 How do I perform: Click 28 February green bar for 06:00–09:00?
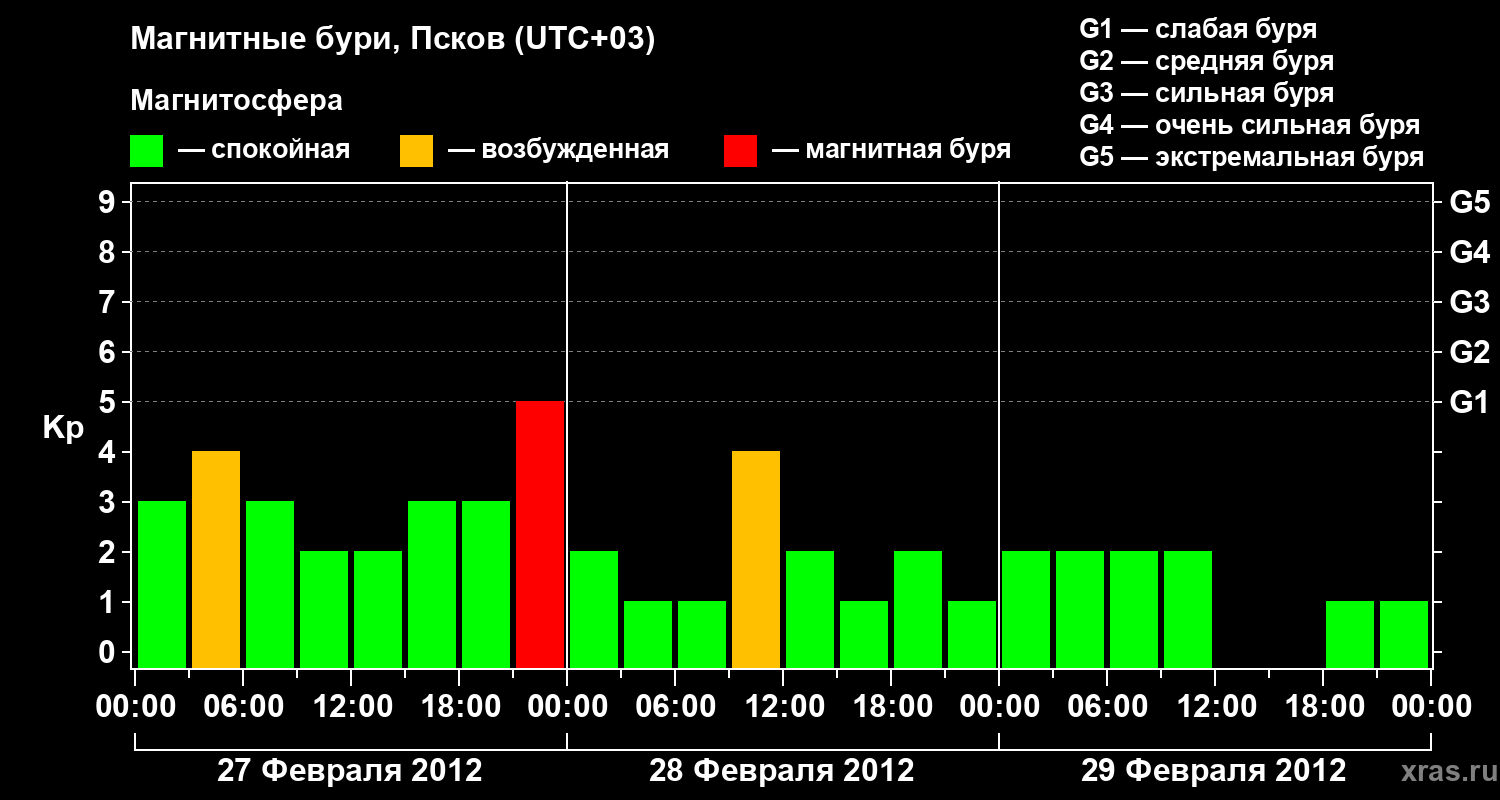pos(702,635)
